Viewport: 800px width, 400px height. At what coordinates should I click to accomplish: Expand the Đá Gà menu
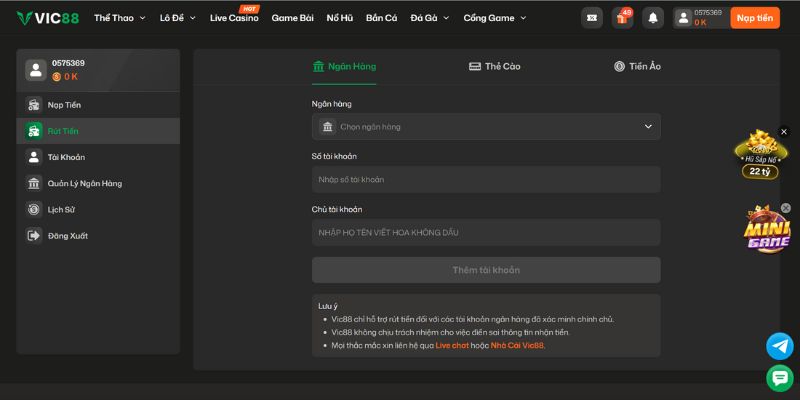[x=429, y=18]
